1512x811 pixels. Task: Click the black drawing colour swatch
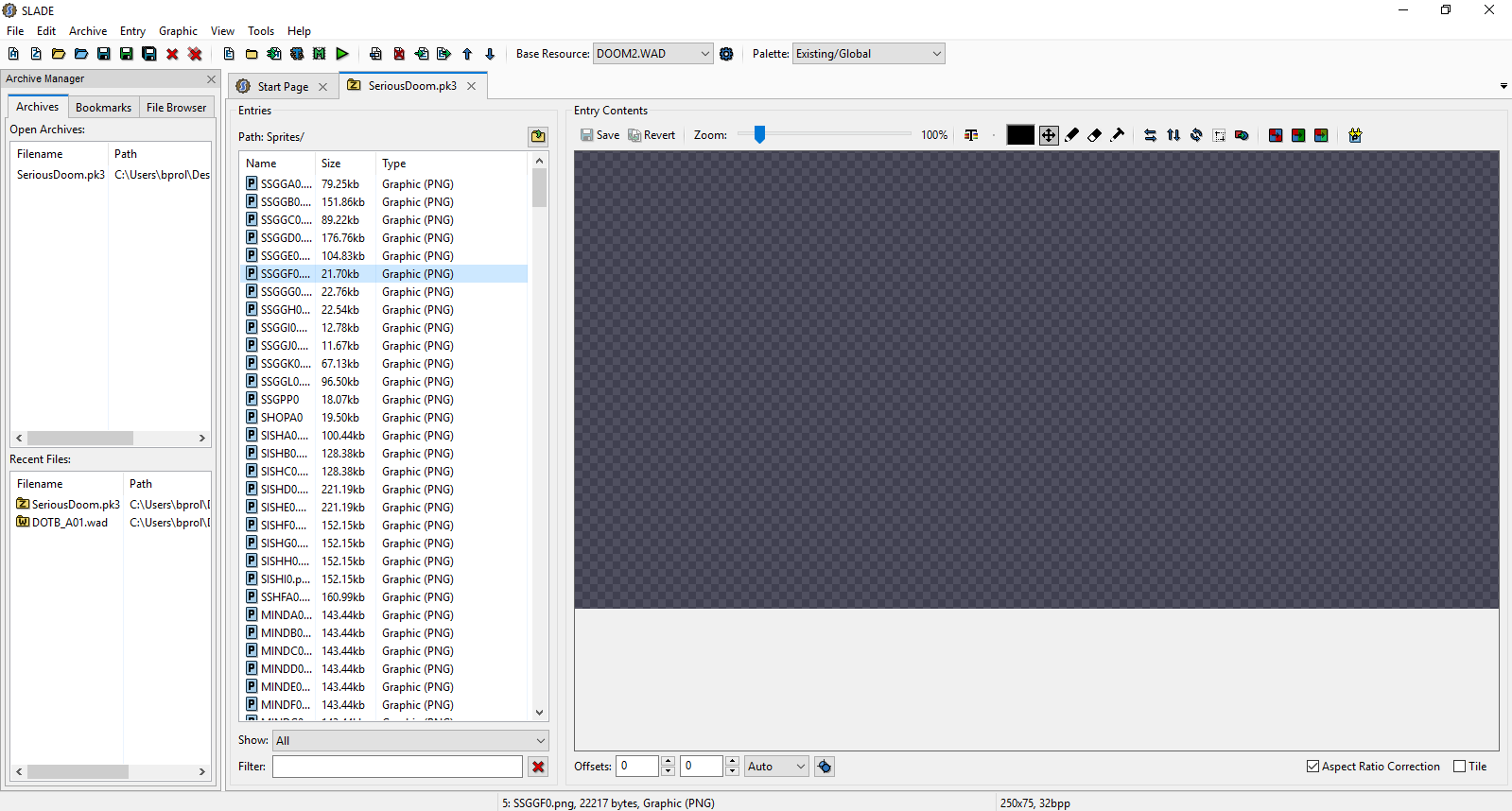1020,135
